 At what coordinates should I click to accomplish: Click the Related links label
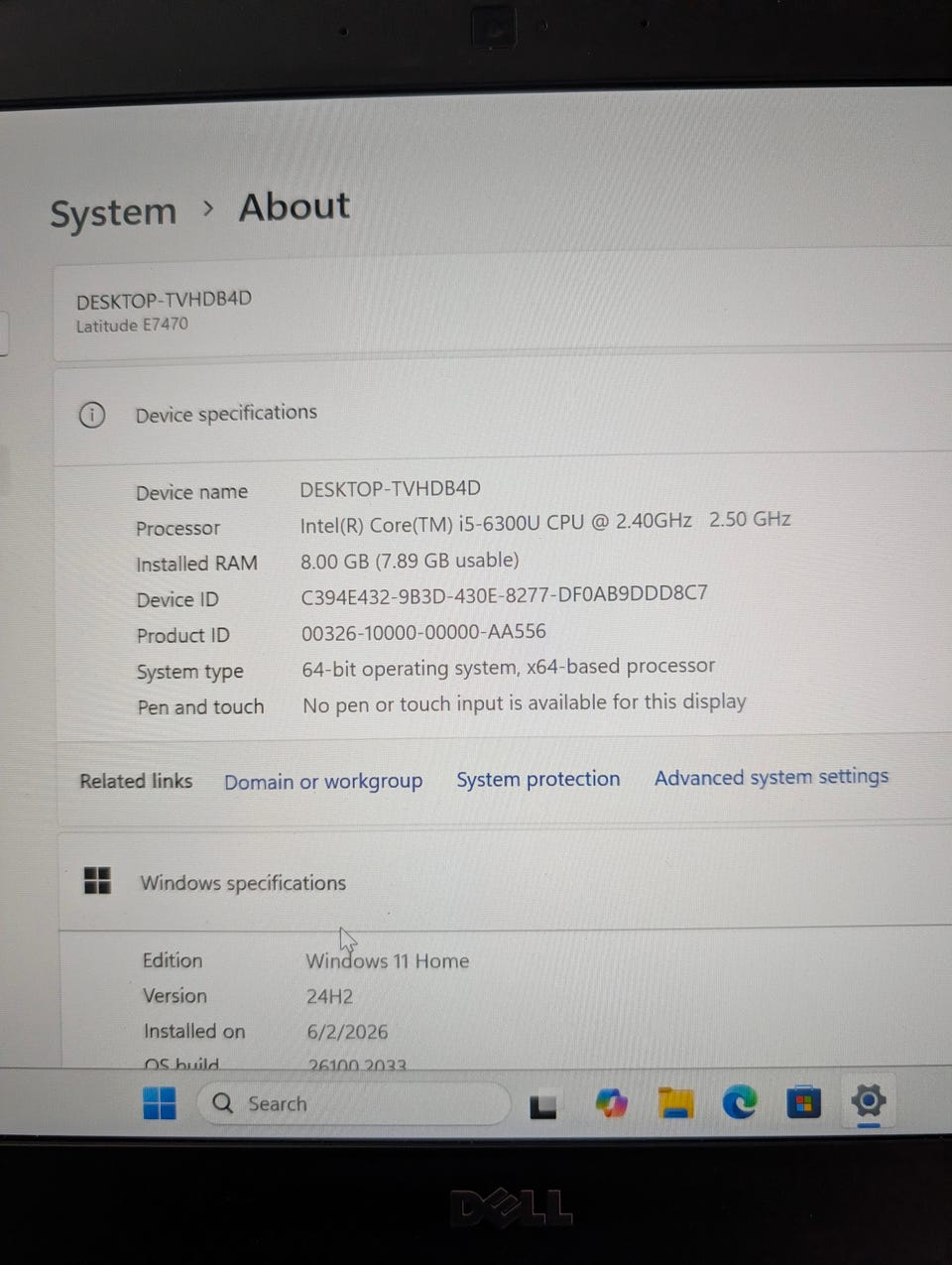coord(136,782)
